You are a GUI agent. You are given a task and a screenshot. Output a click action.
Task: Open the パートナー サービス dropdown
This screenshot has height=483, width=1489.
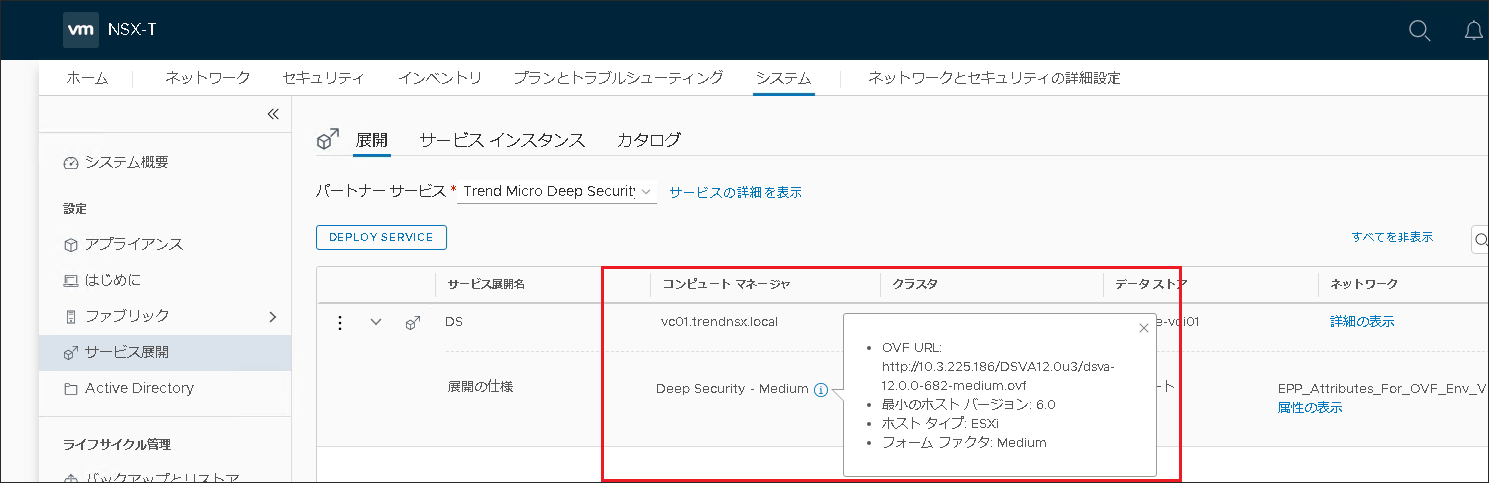point(556,191)
